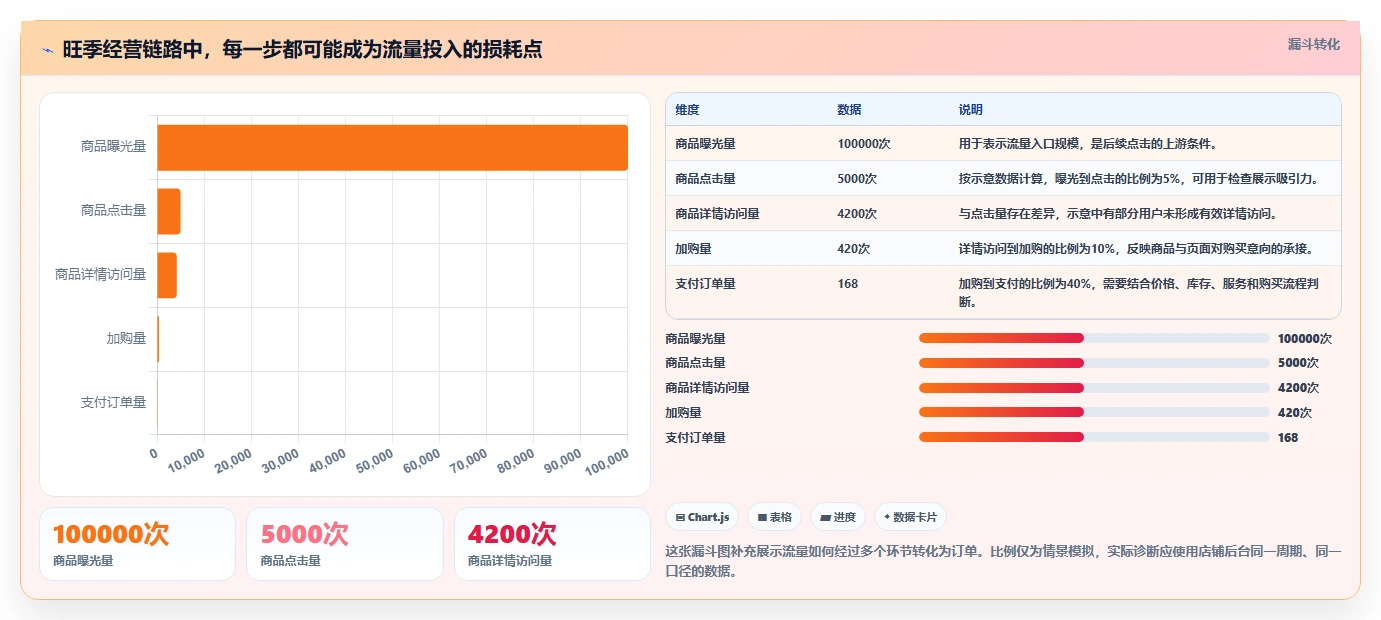Click the 5000次 value beside the progress bar
The image size is (1381, 620).
click(x=1298, y=363)
